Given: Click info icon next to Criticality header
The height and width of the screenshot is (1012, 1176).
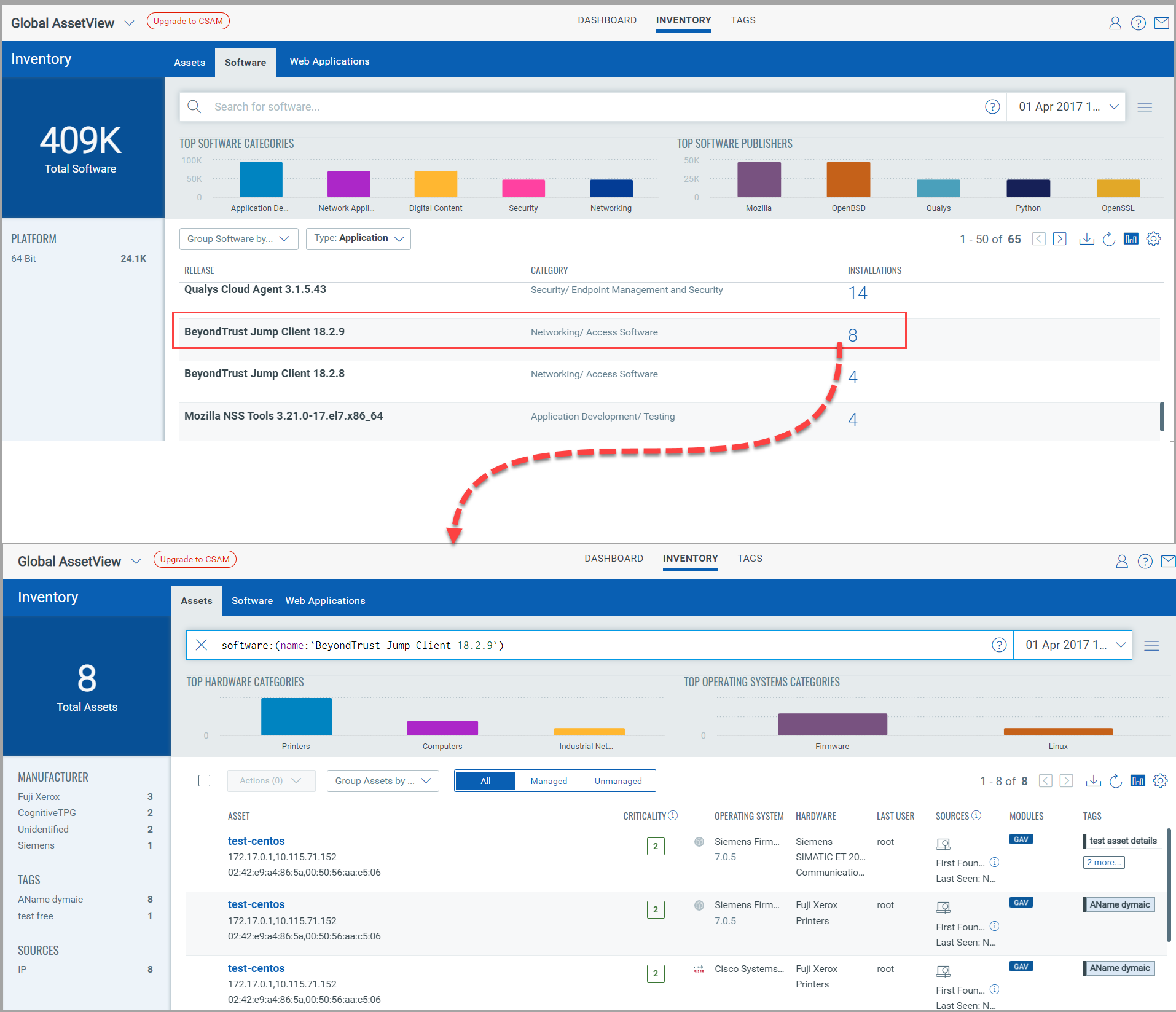Looking at the screenshot, I should 673,815.
